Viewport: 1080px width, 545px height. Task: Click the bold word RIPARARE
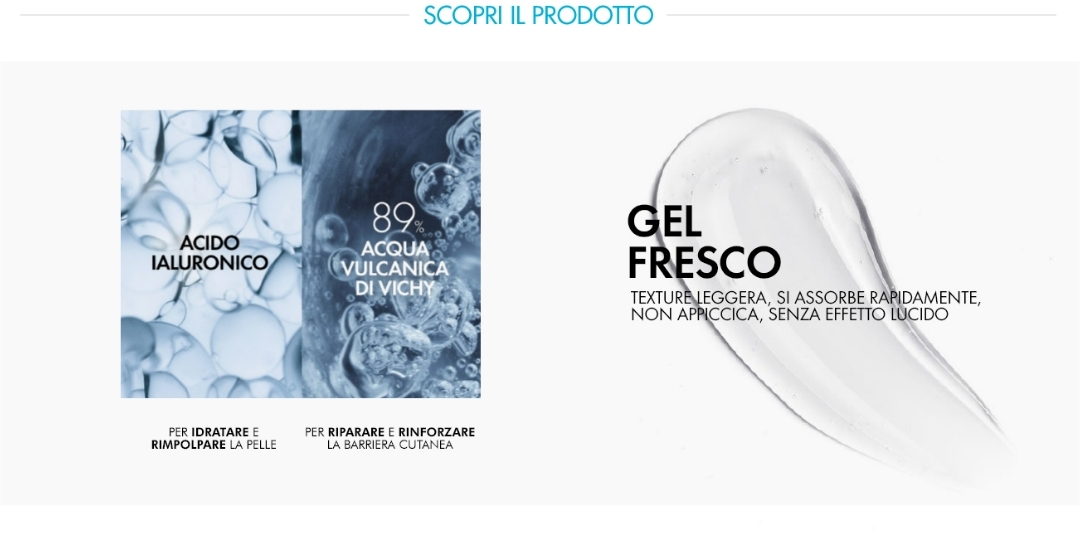tap(356, 432)
